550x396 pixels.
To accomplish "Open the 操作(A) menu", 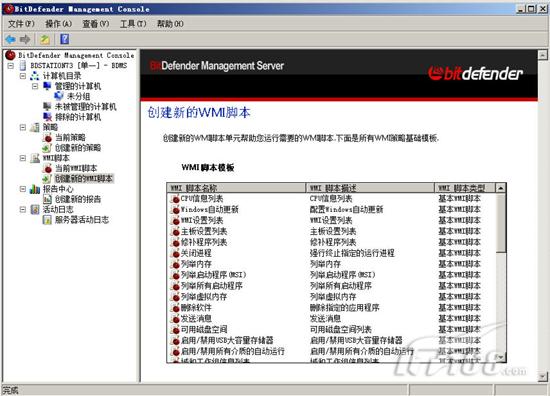I will pos(59,24).
